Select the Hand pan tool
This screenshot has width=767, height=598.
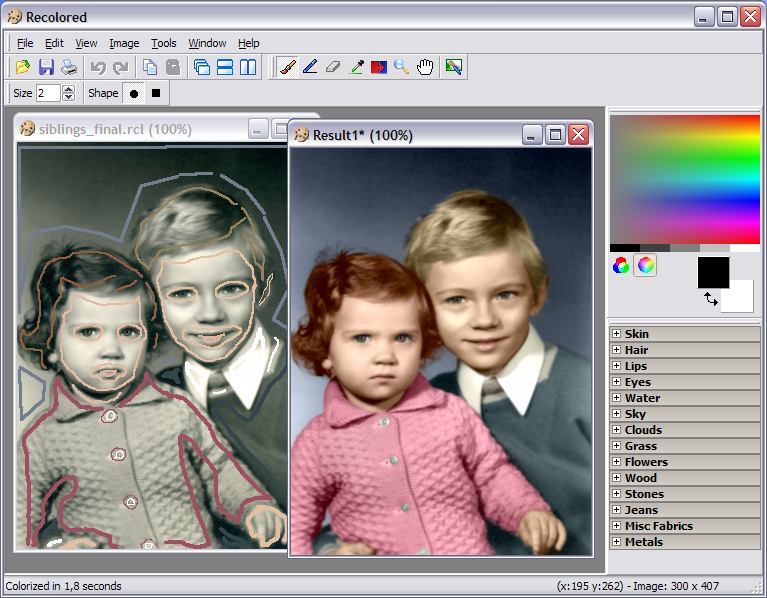425,67
